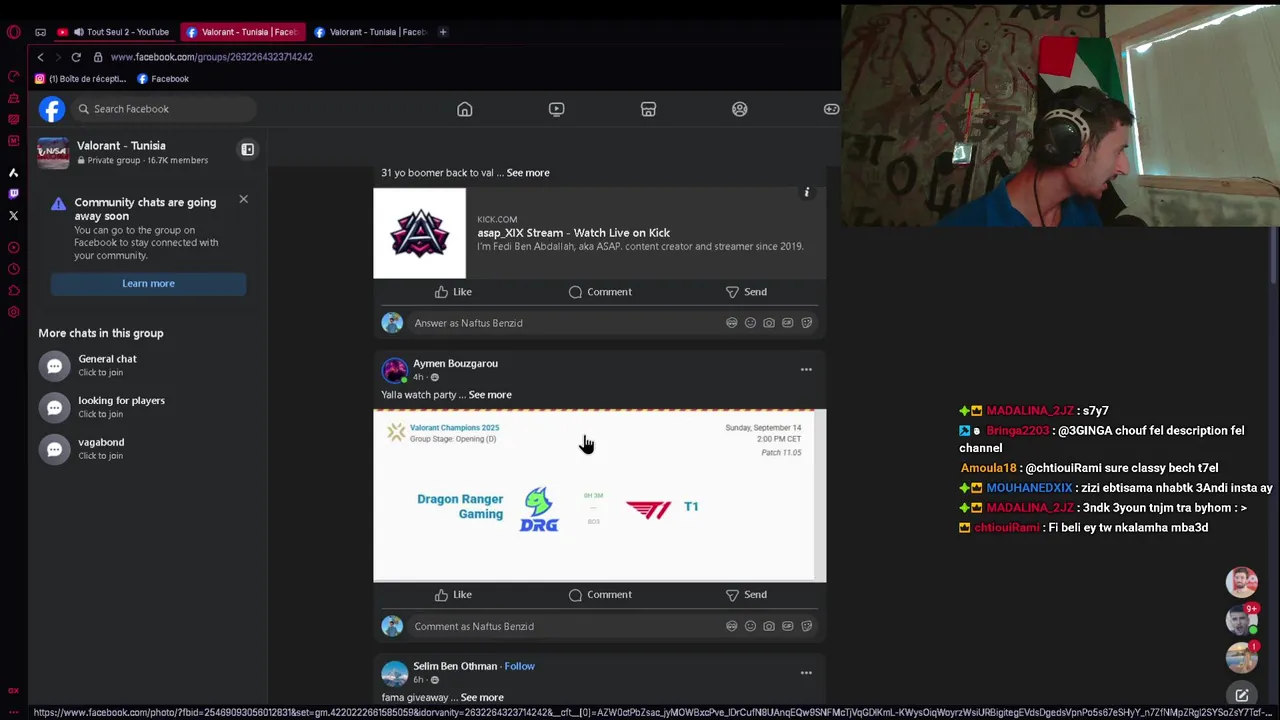Open info icon on Kick link preview

coord(807,192)
